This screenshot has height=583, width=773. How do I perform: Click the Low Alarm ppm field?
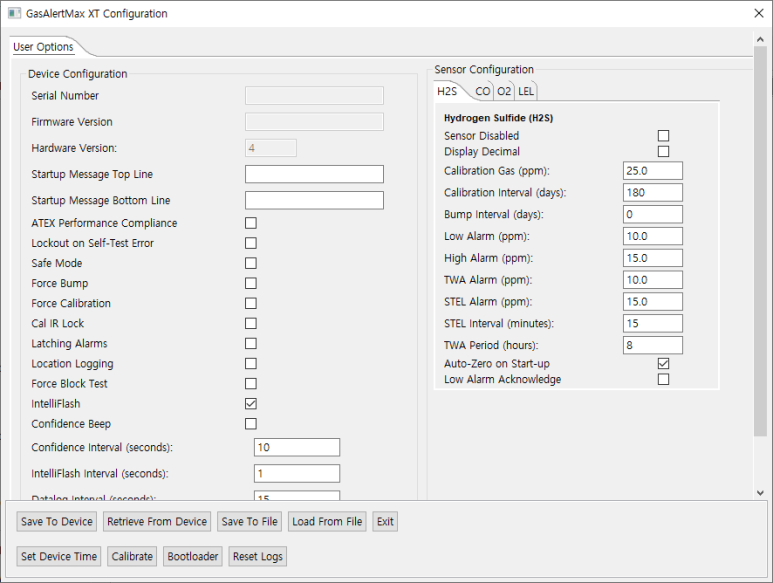coord(653,236)
